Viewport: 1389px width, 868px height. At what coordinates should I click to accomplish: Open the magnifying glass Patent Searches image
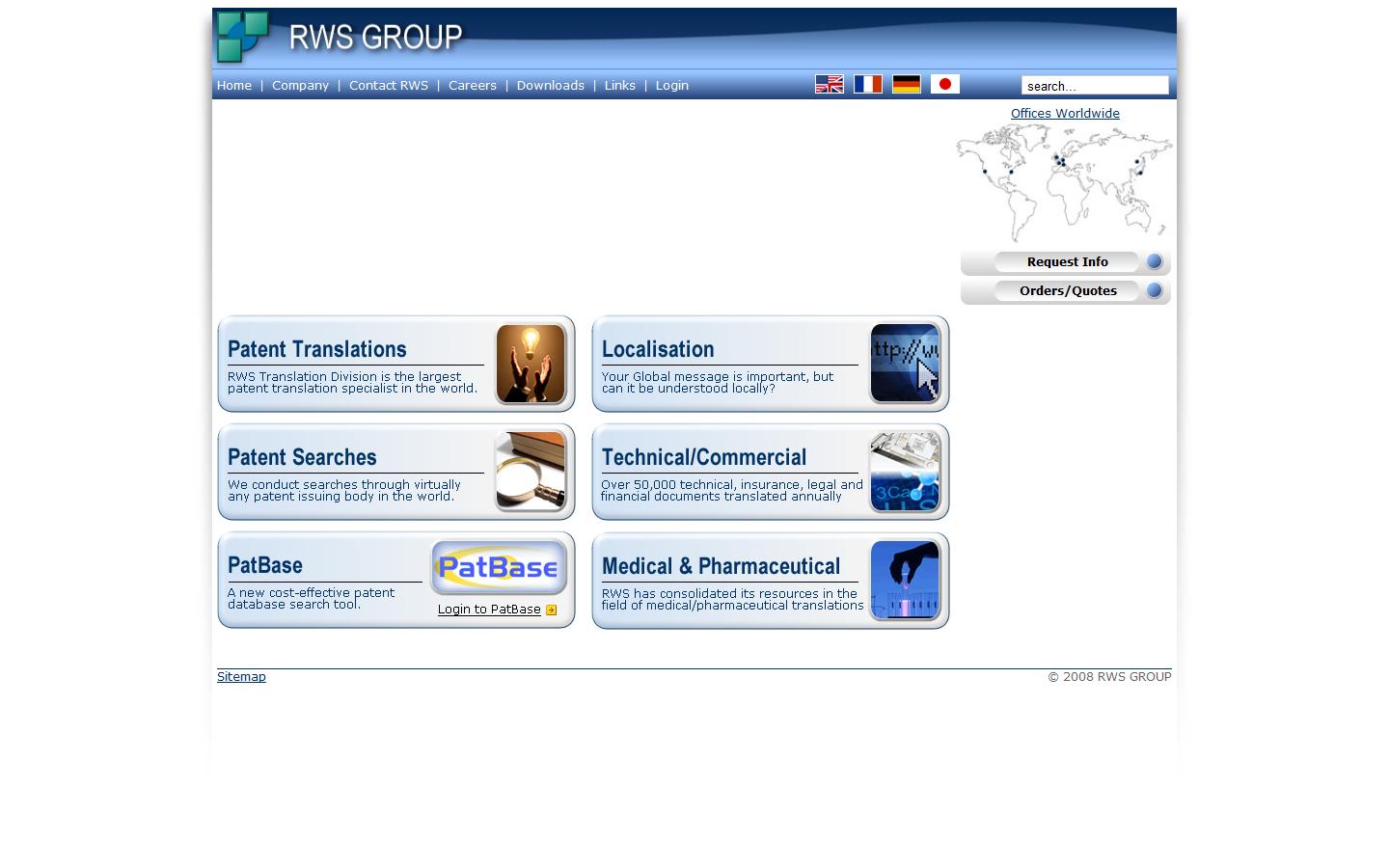pyautogui.click(x=531, y=472)
